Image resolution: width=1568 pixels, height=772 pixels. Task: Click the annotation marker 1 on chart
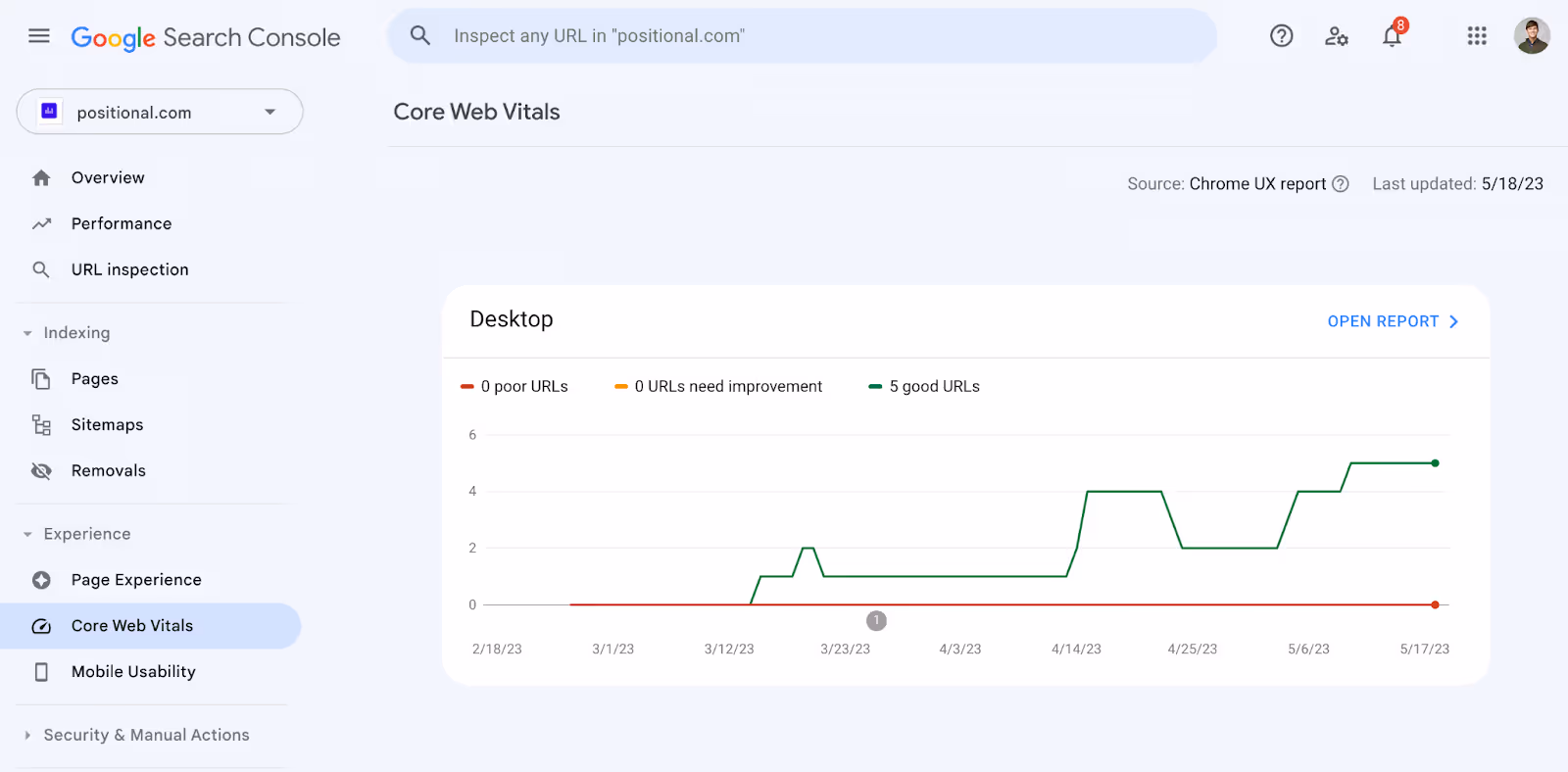(x=876, y=620)
